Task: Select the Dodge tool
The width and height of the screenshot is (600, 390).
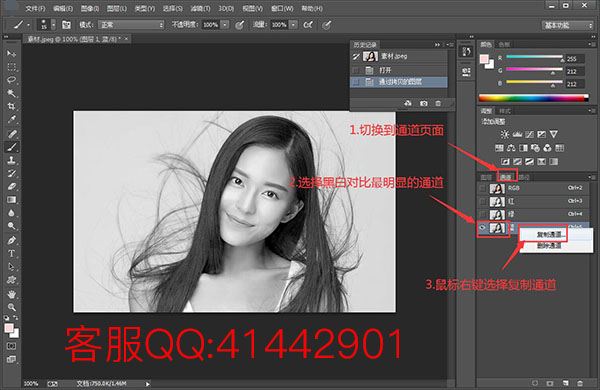Action: [x=11, y=226]
